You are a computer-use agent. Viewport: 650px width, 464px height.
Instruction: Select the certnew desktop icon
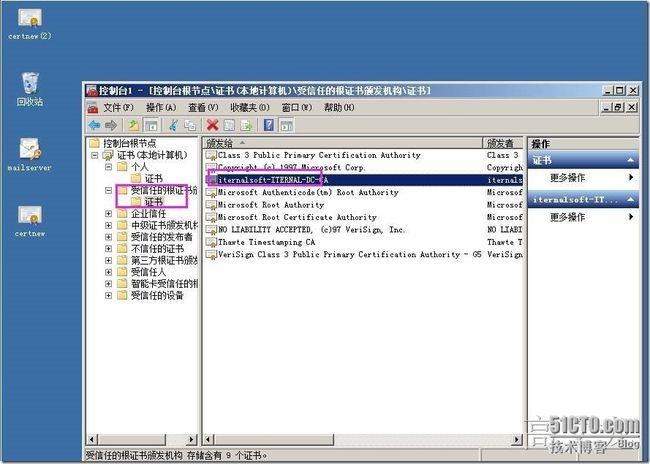29,221
